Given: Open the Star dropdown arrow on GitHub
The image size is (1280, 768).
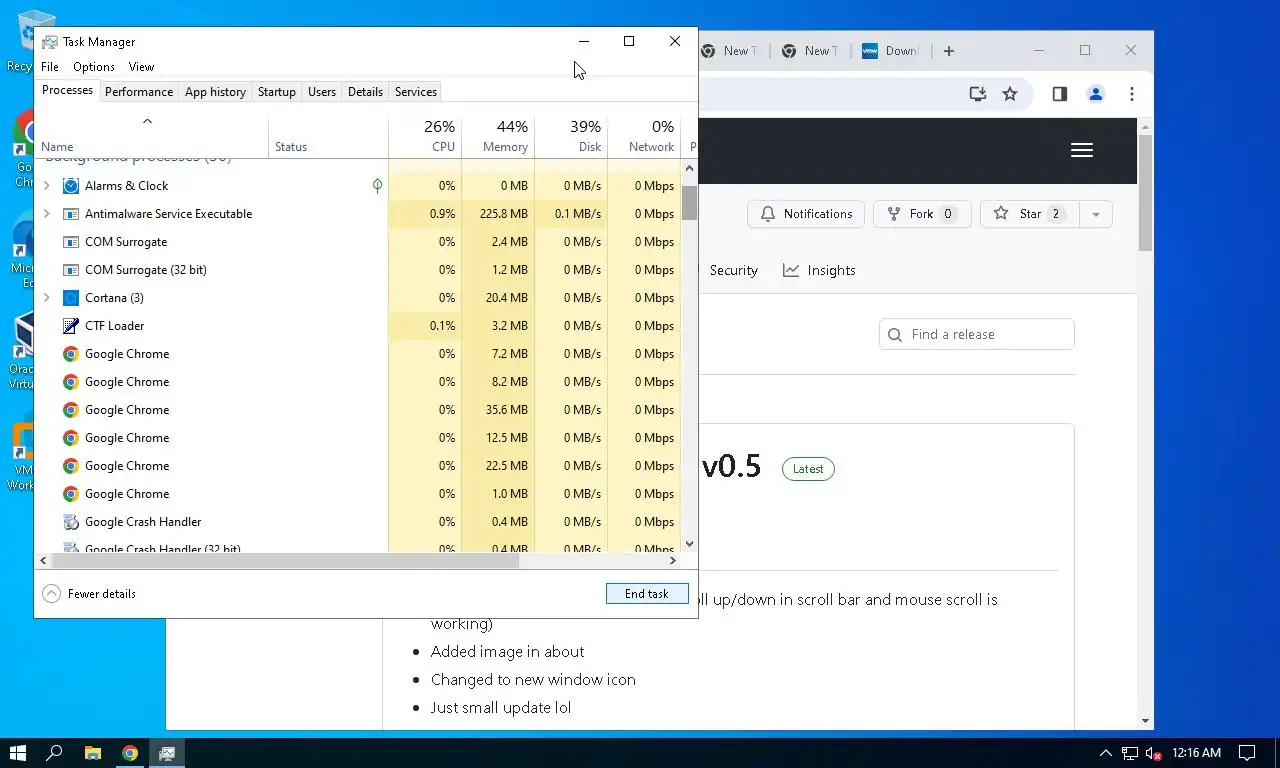Looking at the screenshot, I should tap(1096, 214).
